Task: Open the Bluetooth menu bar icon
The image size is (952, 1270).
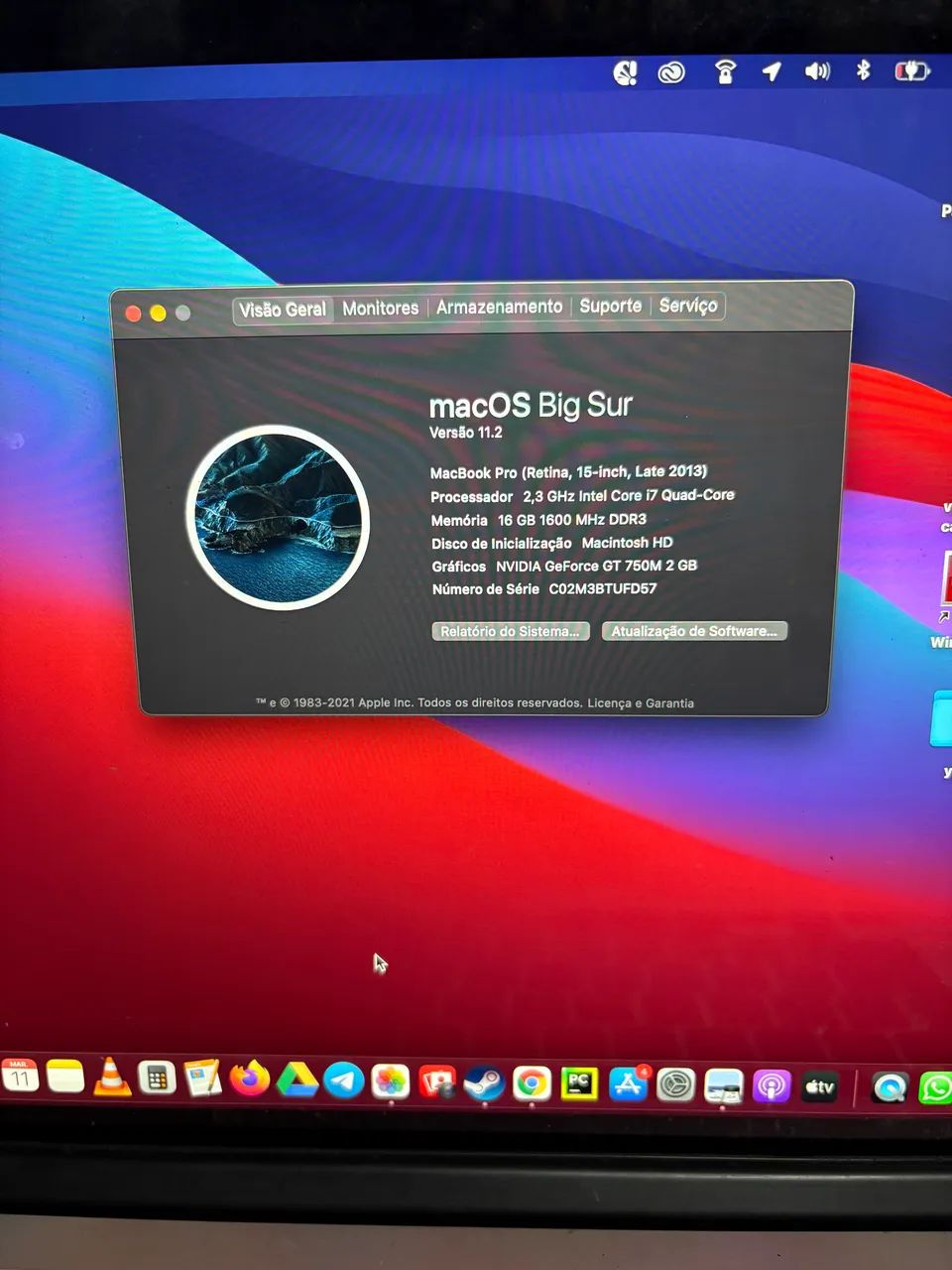Action: click(x=863, y=70)
